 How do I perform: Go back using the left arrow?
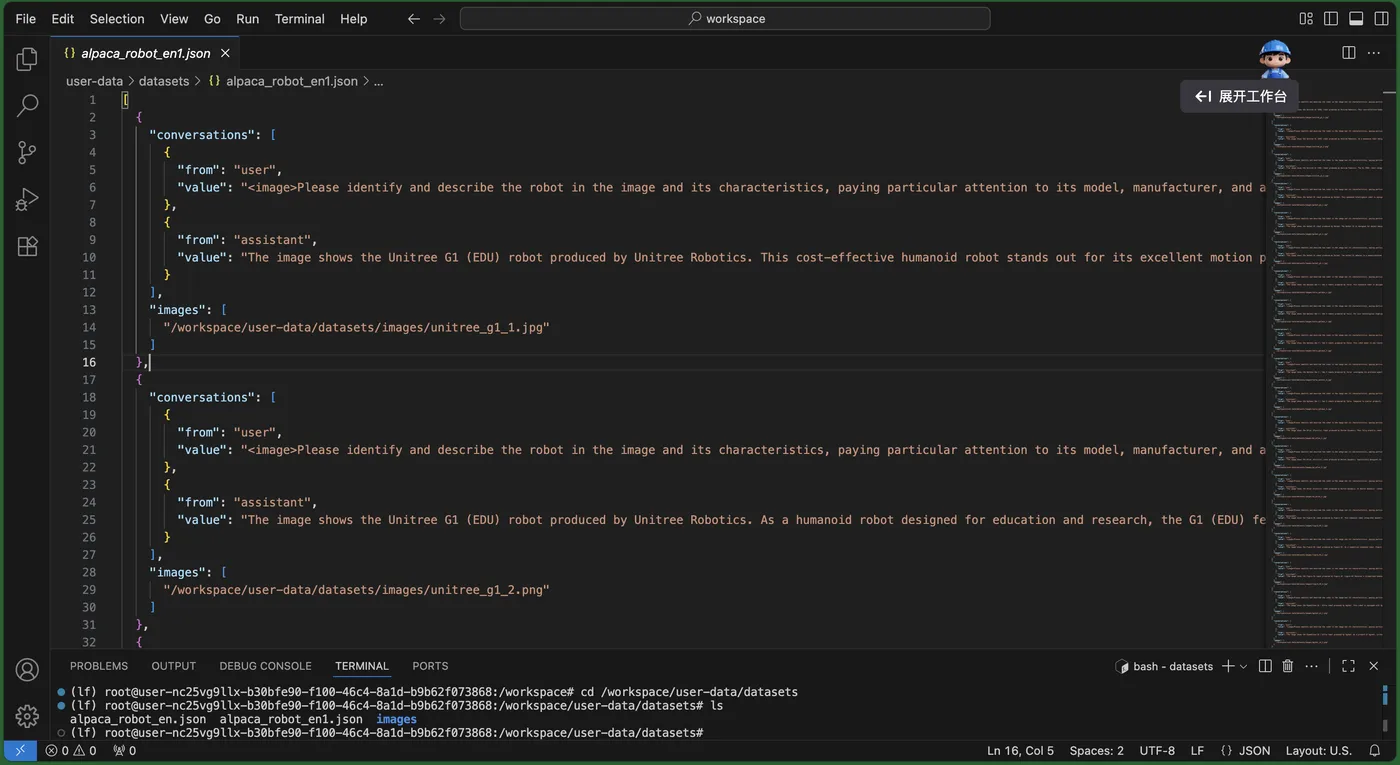[414, 19]
